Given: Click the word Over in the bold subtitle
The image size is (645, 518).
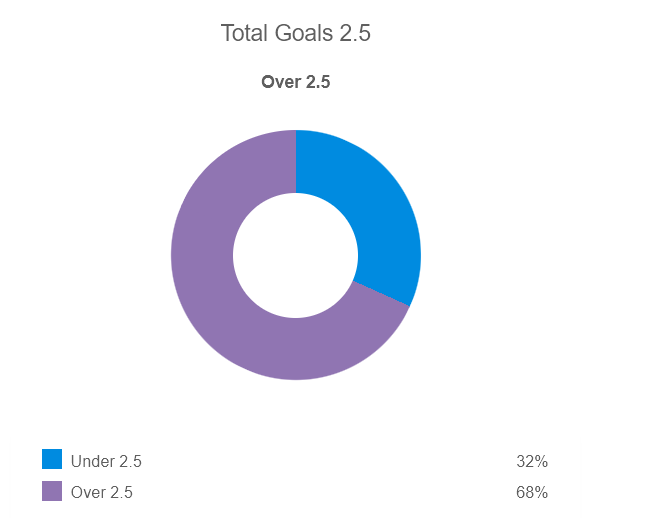Looking at the screenshot, I should coord(280,82).
